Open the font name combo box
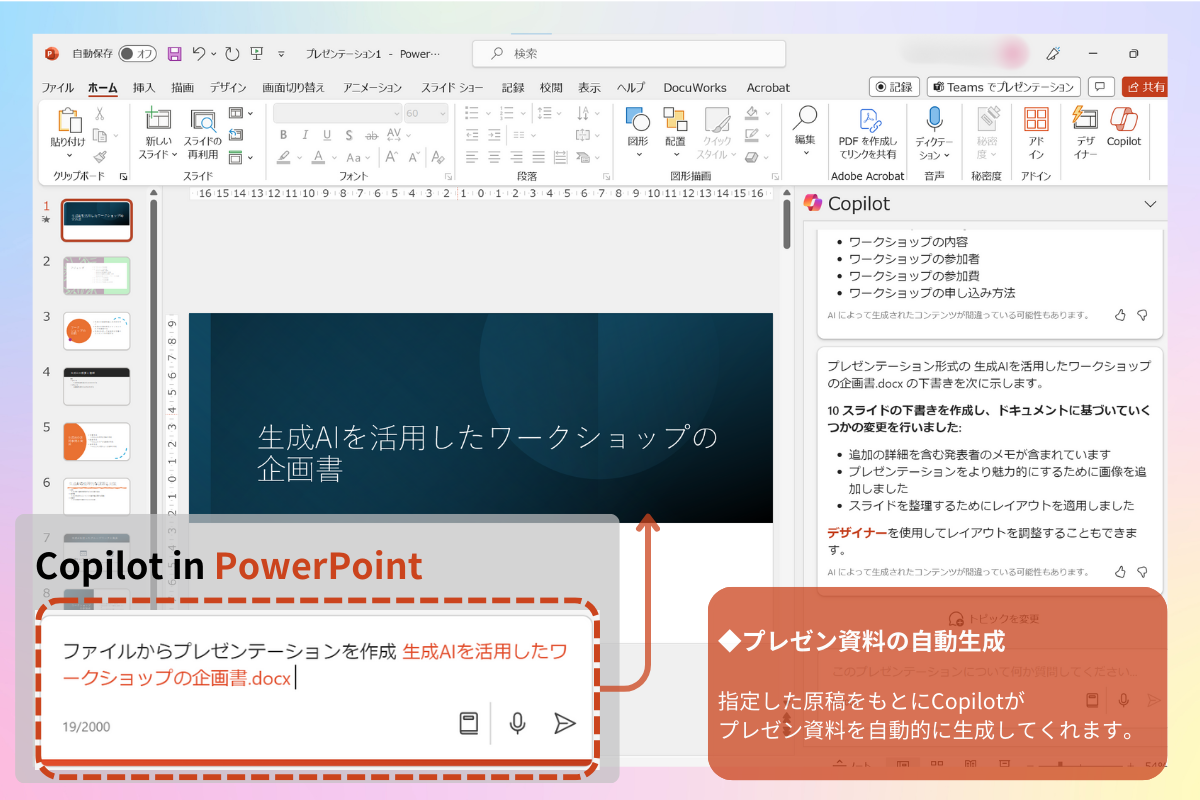This screenshot has width=1200, height=800. coord(337,114)
